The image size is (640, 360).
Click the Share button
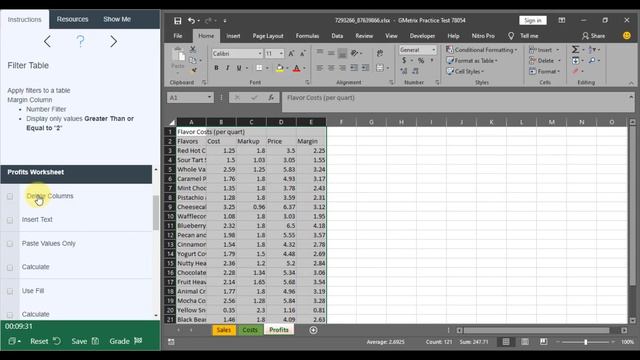[593, 36]
